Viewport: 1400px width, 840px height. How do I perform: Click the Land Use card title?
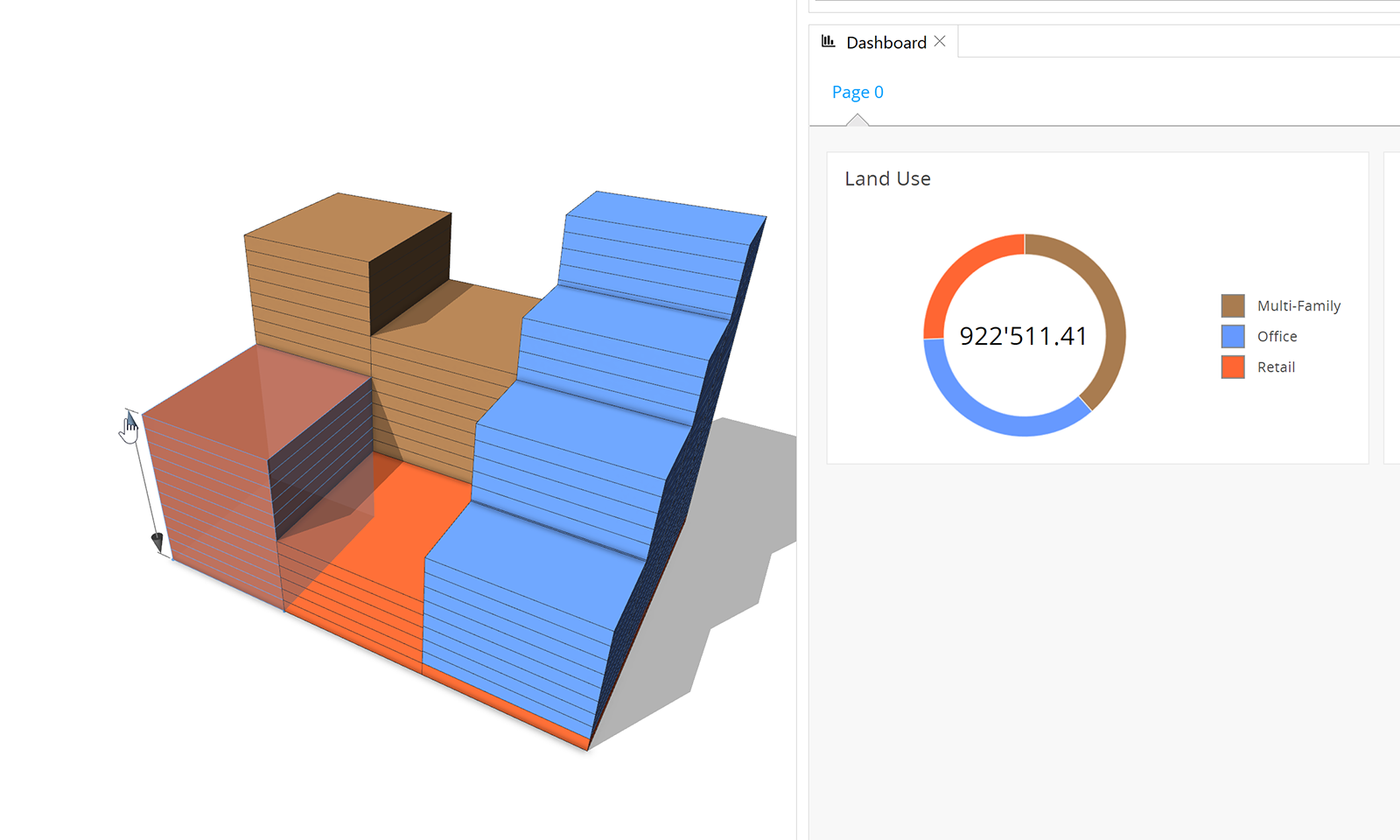coord(887,178)
